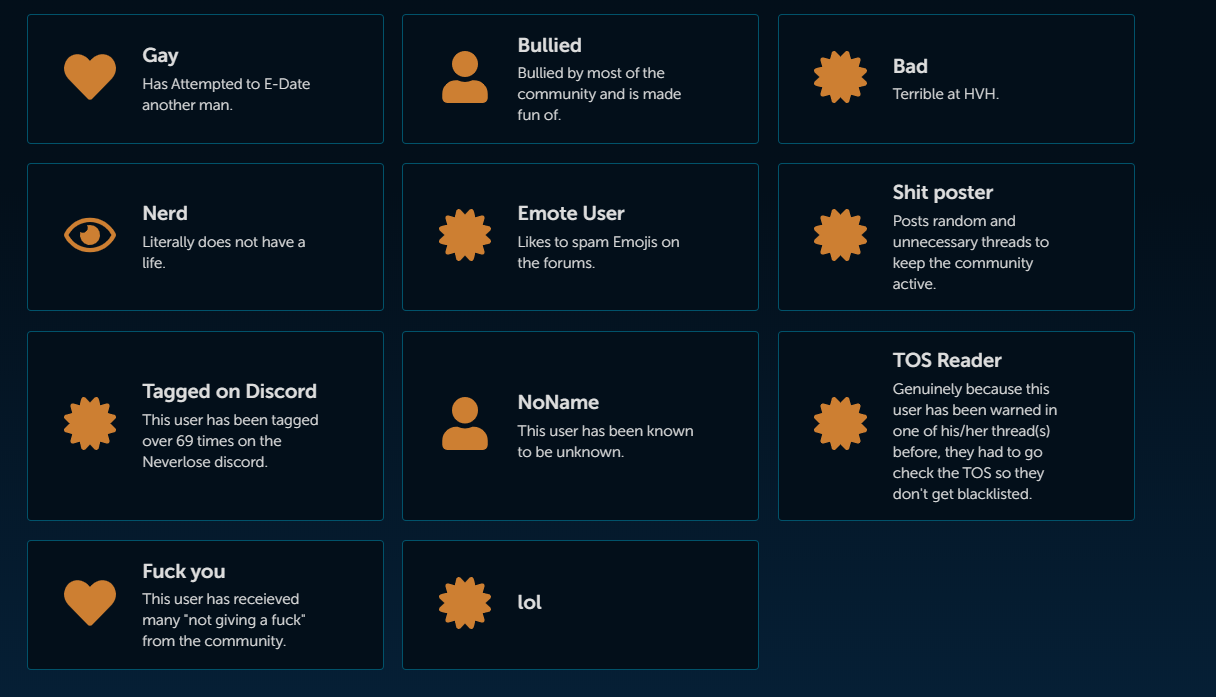Click the 'Literally does not have a life.' text

click(224, 252)
